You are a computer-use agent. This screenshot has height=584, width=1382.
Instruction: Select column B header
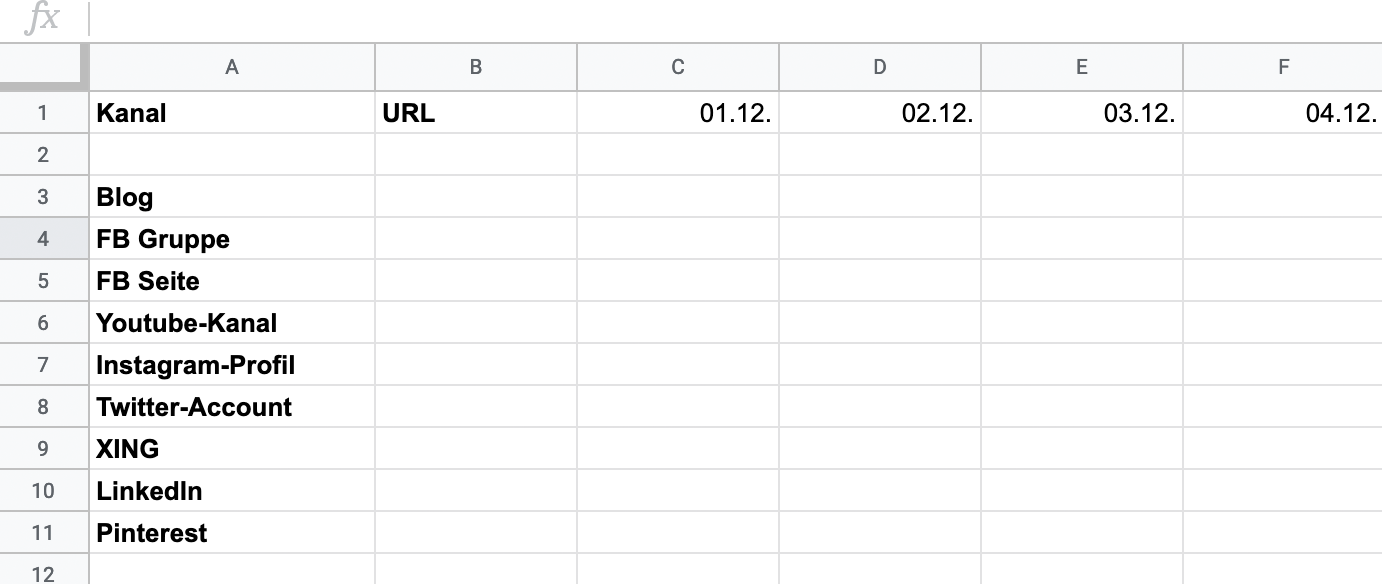(476, 67)
